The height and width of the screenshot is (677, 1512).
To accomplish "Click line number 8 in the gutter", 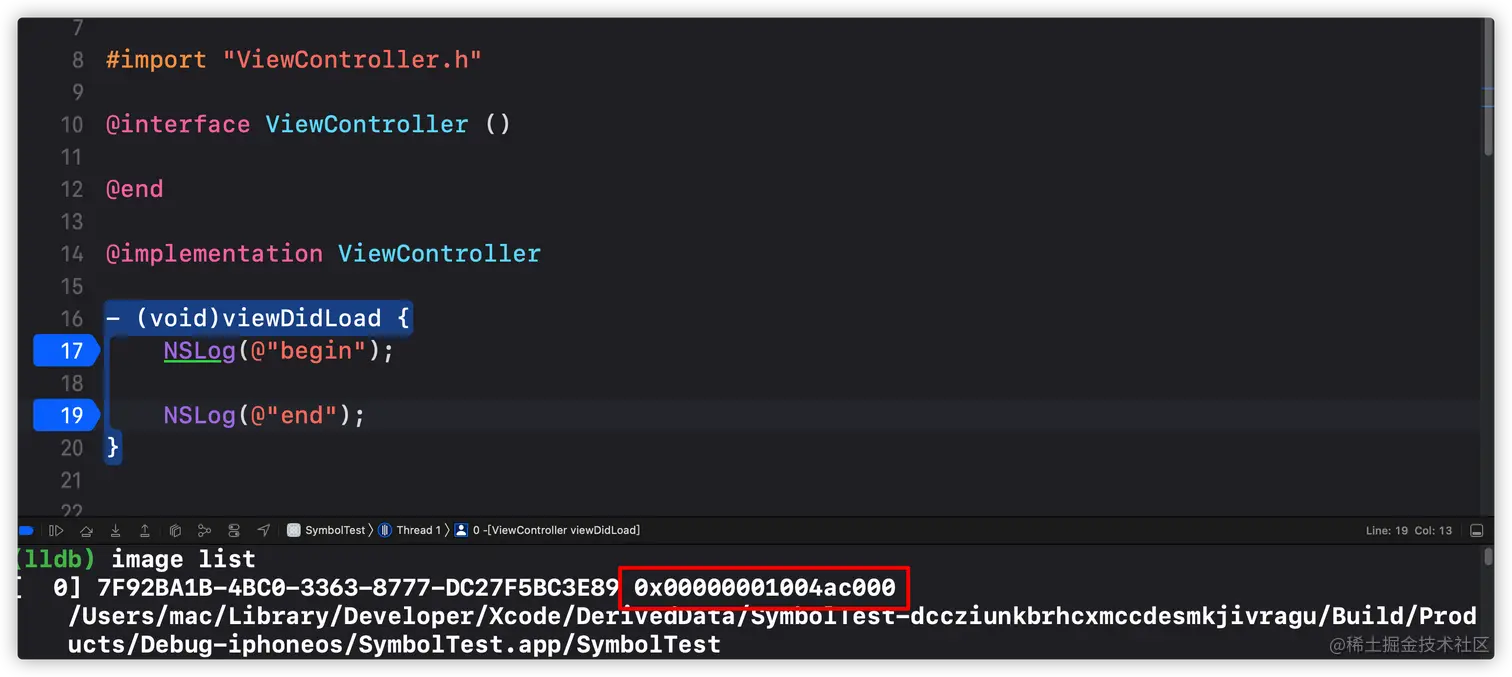I will click(78, 59).
